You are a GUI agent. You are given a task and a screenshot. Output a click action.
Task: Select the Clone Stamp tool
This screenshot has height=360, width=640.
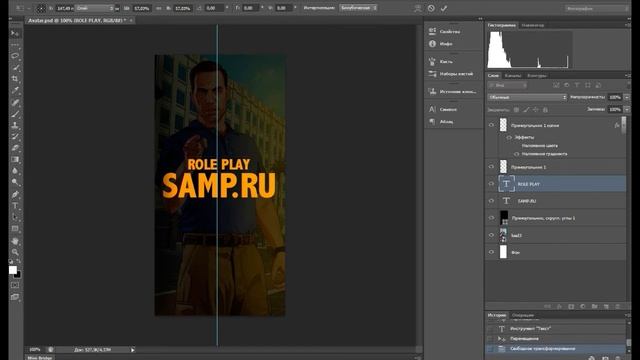point(15,125)
